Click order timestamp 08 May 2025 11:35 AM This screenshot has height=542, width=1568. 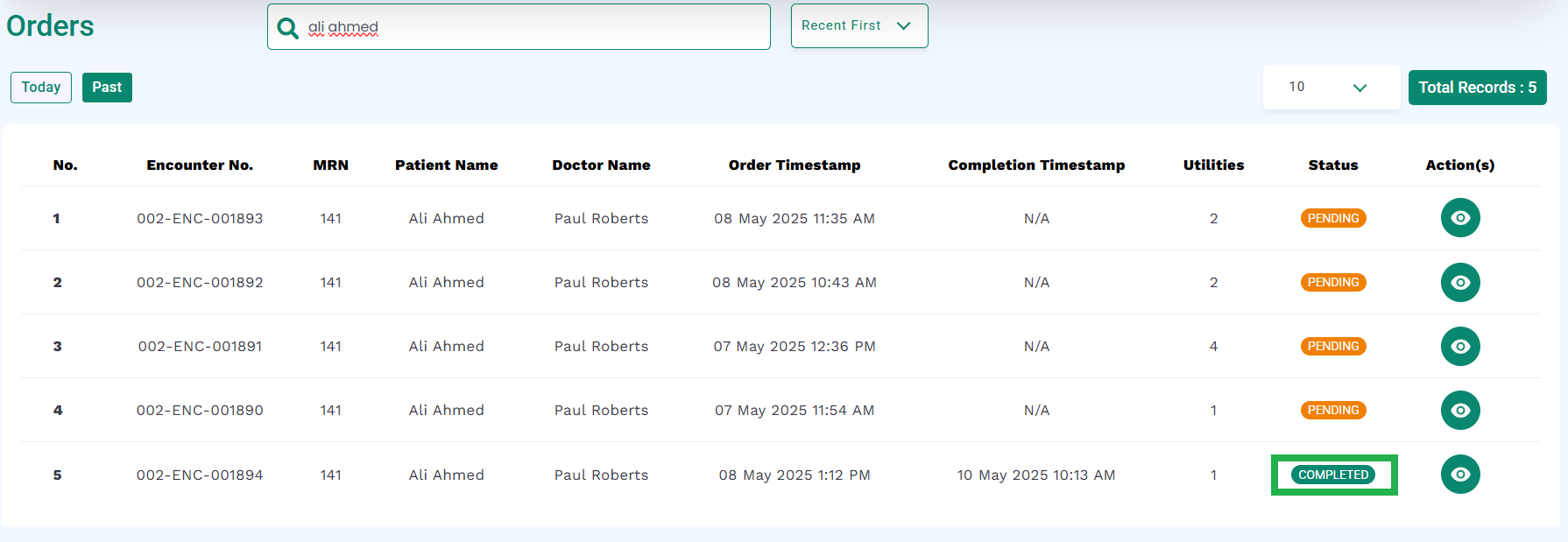pyautogui.click(x=795, y=218)
